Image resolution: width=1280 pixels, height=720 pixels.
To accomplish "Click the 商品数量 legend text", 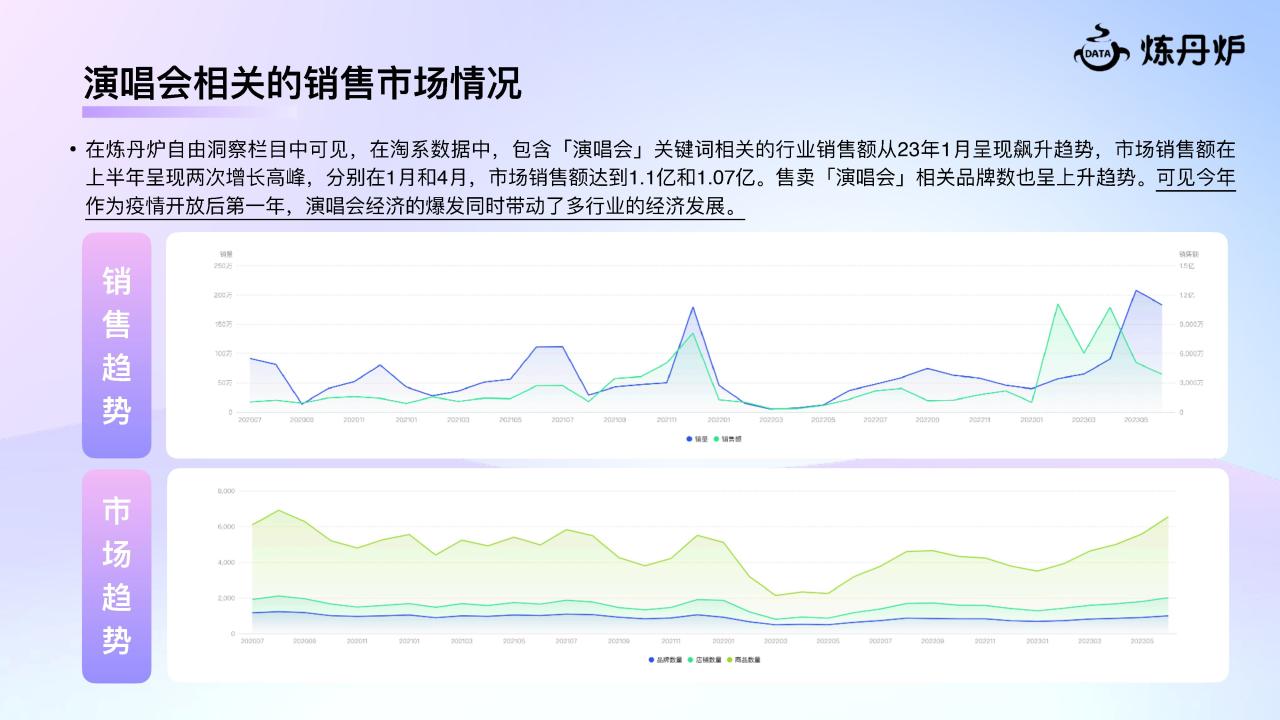I will pyautogui.click(x=747, y=660).
